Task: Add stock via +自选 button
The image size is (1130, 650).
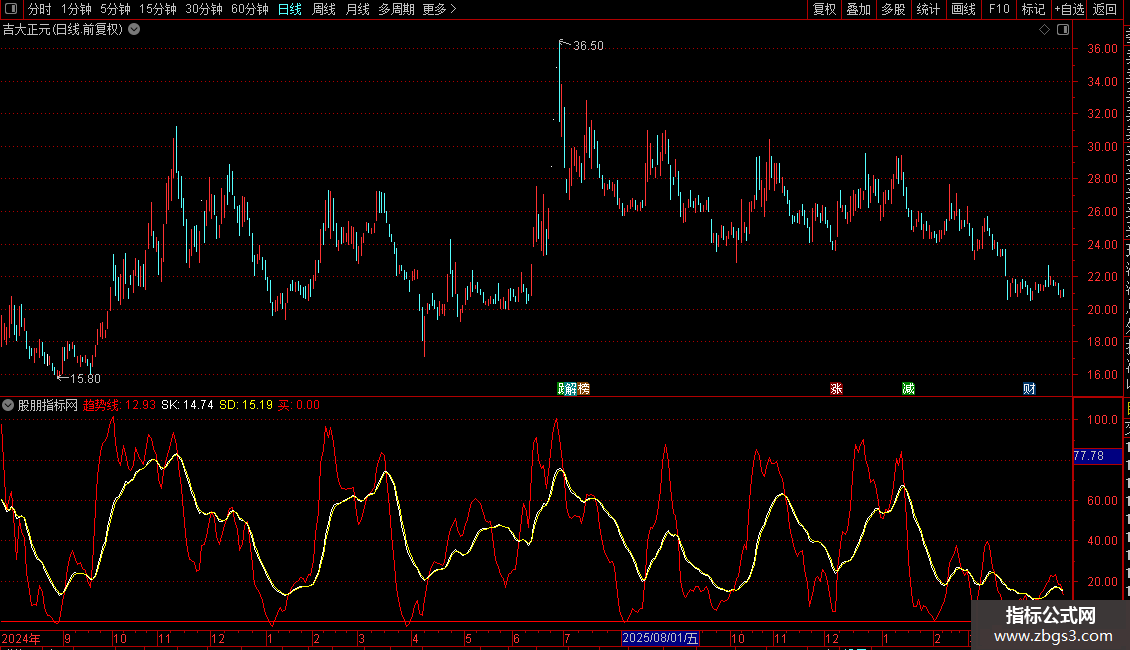Action: pyautogui.click(x=1069, y=9)
